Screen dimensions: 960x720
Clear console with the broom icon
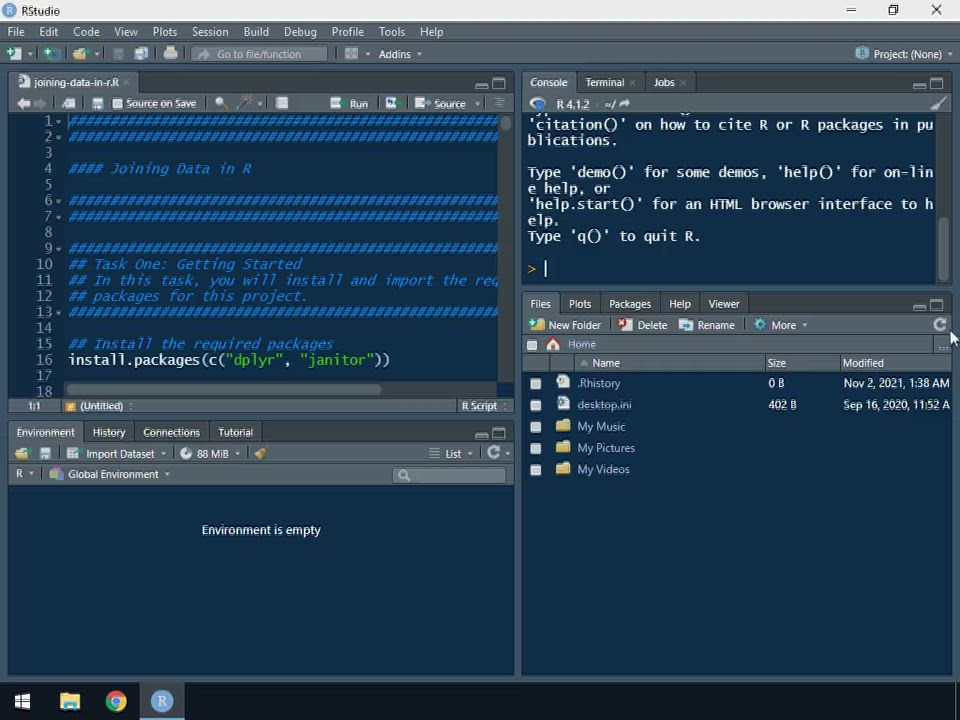tap(937, 104)
